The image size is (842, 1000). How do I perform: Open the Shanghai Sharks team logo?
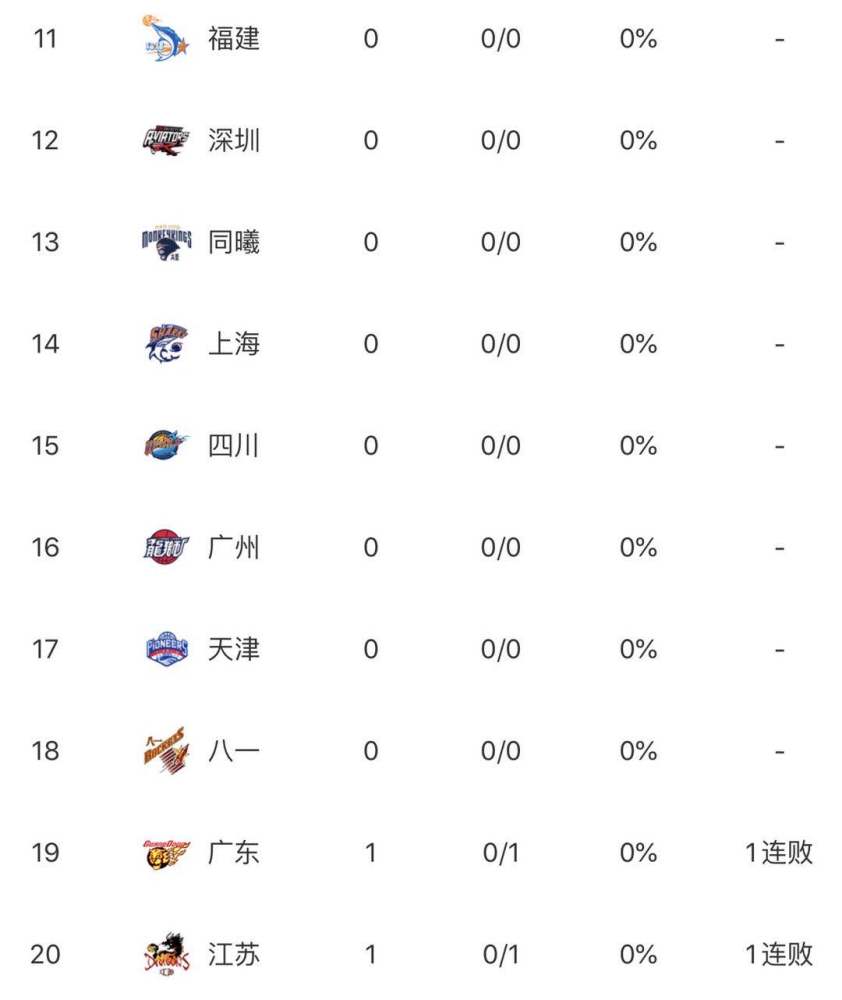(166, 344)
